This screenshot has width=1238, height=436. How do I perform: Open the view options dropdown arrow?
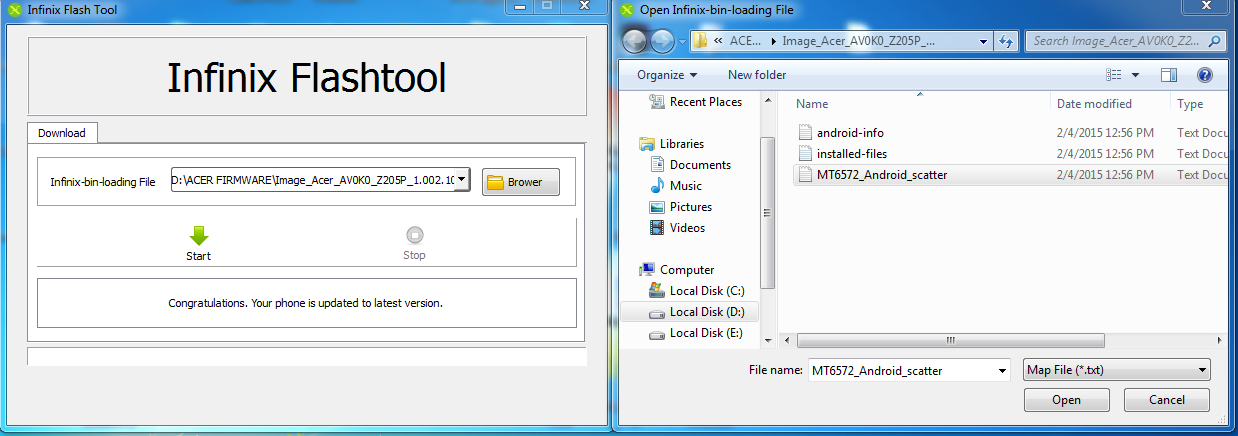[1135, 75]
